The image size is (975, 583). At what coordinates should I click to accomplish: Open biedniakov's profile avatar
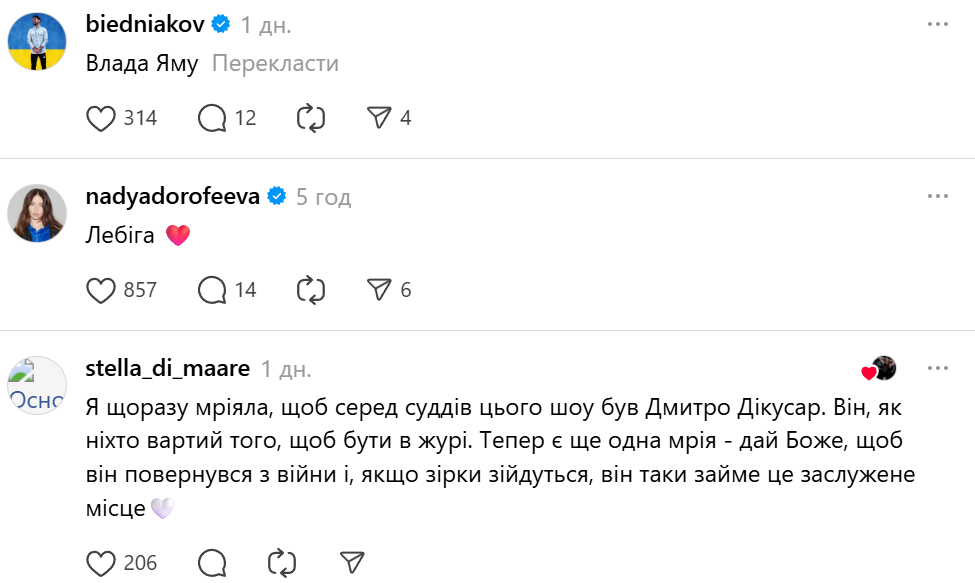pyautogui.click(x=38, y=41)
